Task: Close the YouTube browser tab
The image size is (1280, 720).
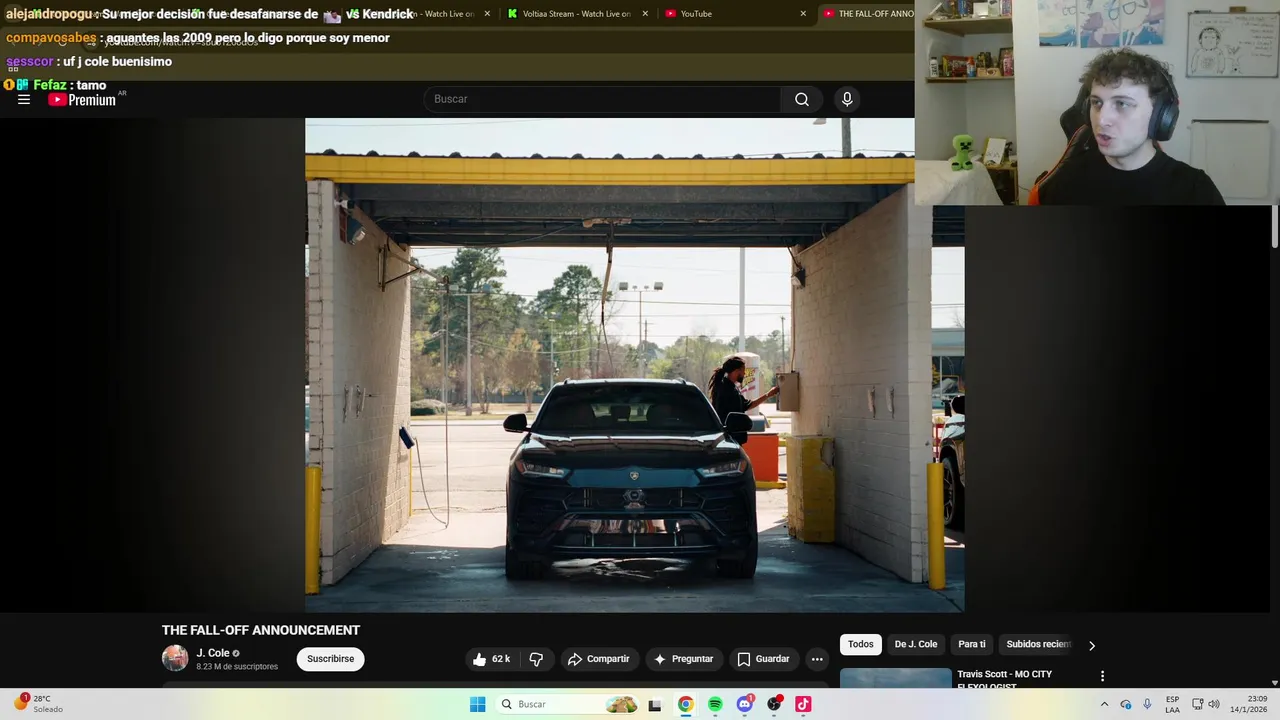Action: (803, 14)
